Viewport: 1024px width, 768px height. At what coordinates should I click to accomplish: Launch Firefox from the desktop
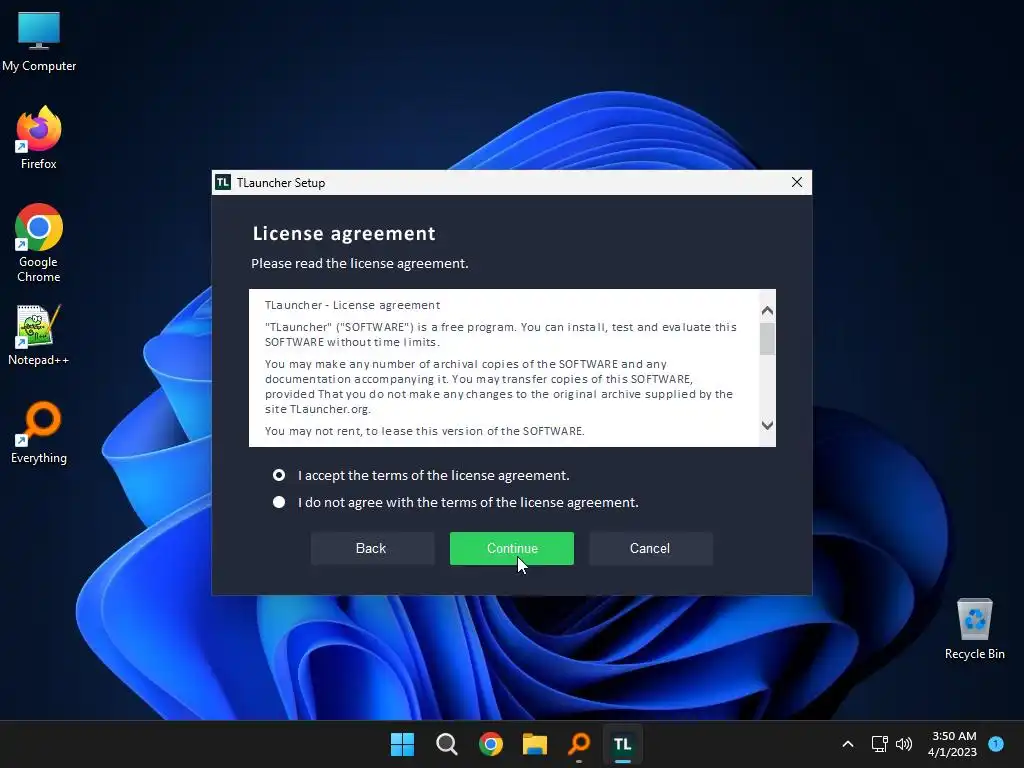click(39, 138)
